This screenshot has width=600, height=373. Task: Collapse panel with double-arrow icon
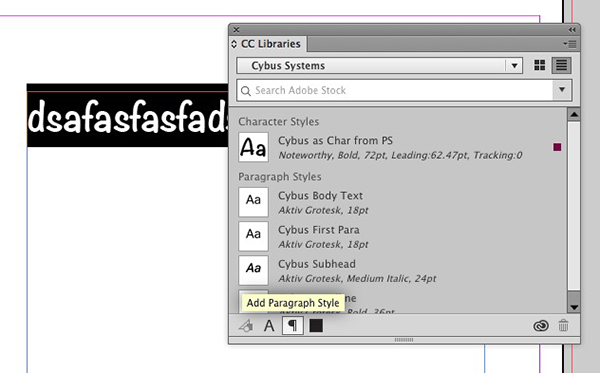(572, 30)
